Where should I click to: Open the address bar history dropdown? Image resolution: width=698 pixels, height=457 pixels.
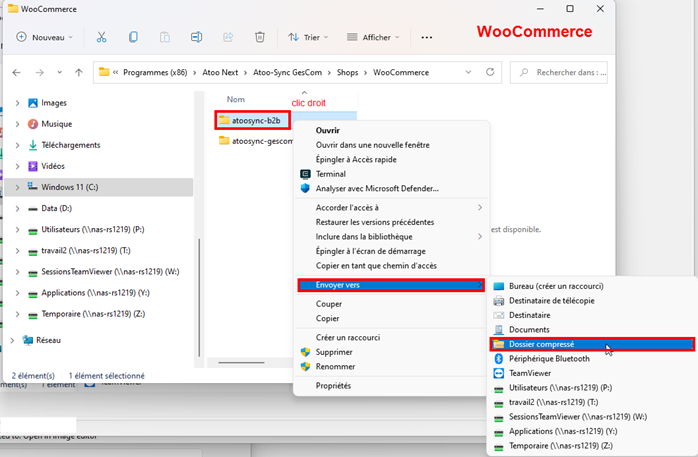click(468, 72)
